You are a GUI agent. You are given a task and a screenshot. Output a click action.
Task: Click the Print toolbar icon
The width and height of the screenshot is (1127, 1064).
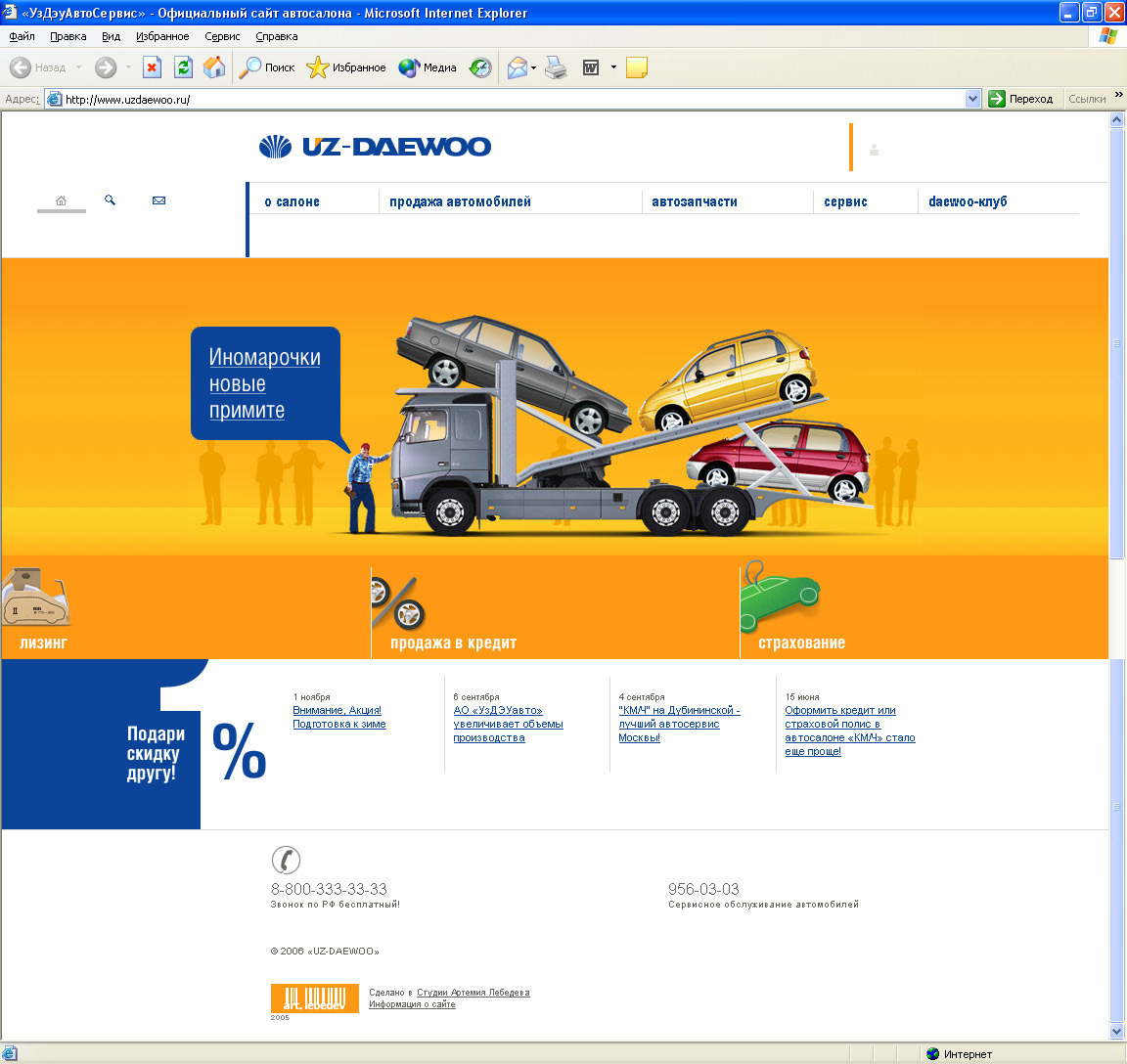click(556, 67)
